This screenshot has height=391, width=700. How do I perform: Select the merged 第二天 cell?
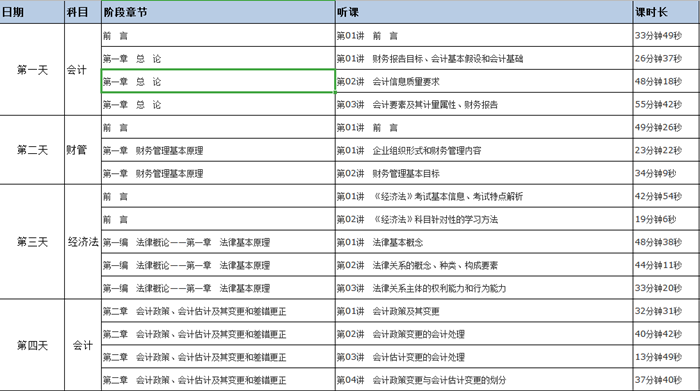tap(32, 150)
